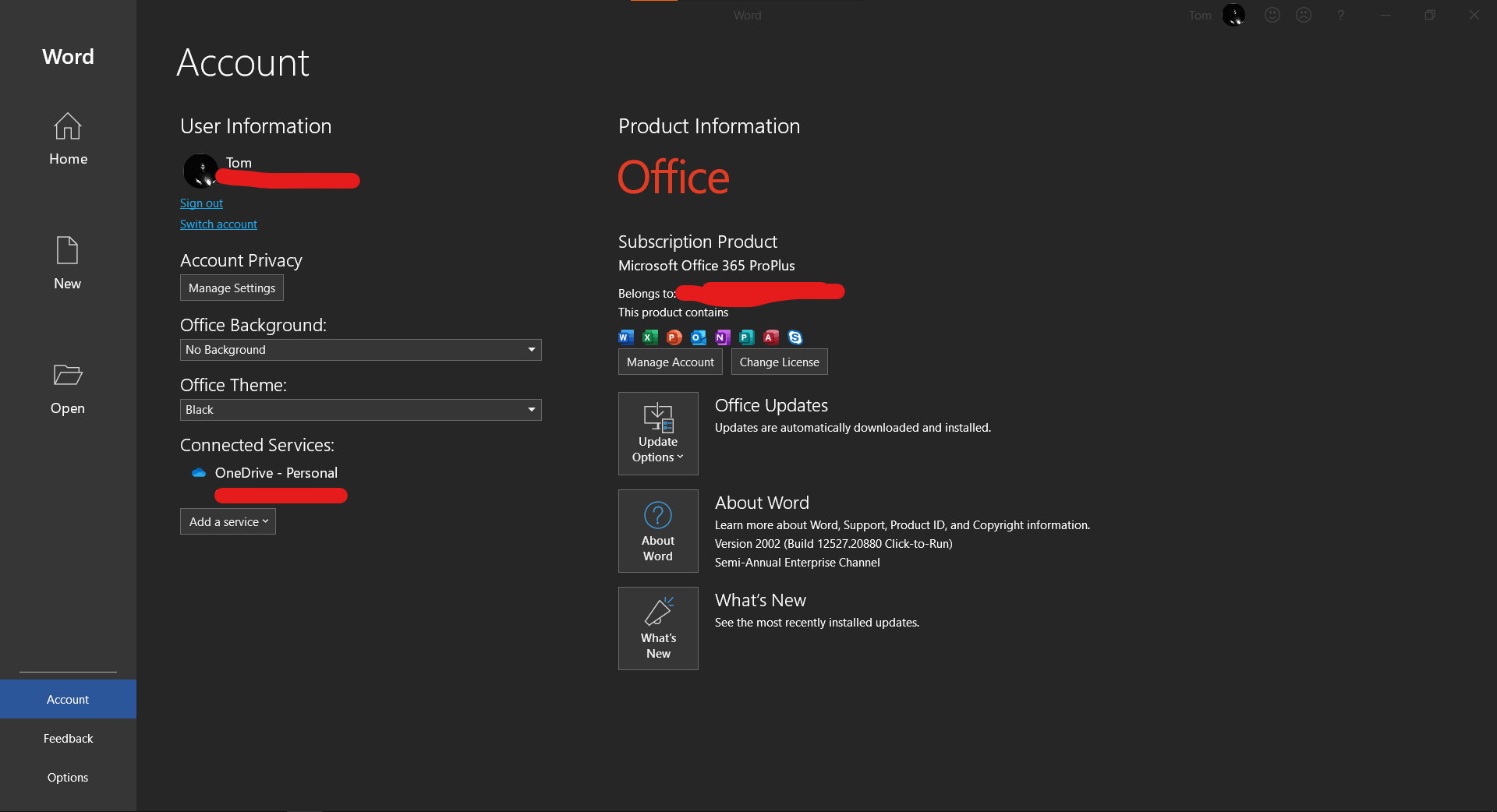This screenshot has width=1497, height=812.
Task: Click the PowerPoint app icon
Action: (x=674, y=337)
